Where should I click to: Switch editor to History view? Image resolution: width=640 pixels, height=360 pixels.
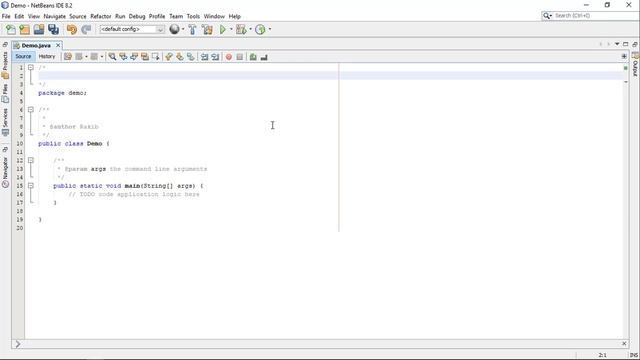(x=47, y=56)
